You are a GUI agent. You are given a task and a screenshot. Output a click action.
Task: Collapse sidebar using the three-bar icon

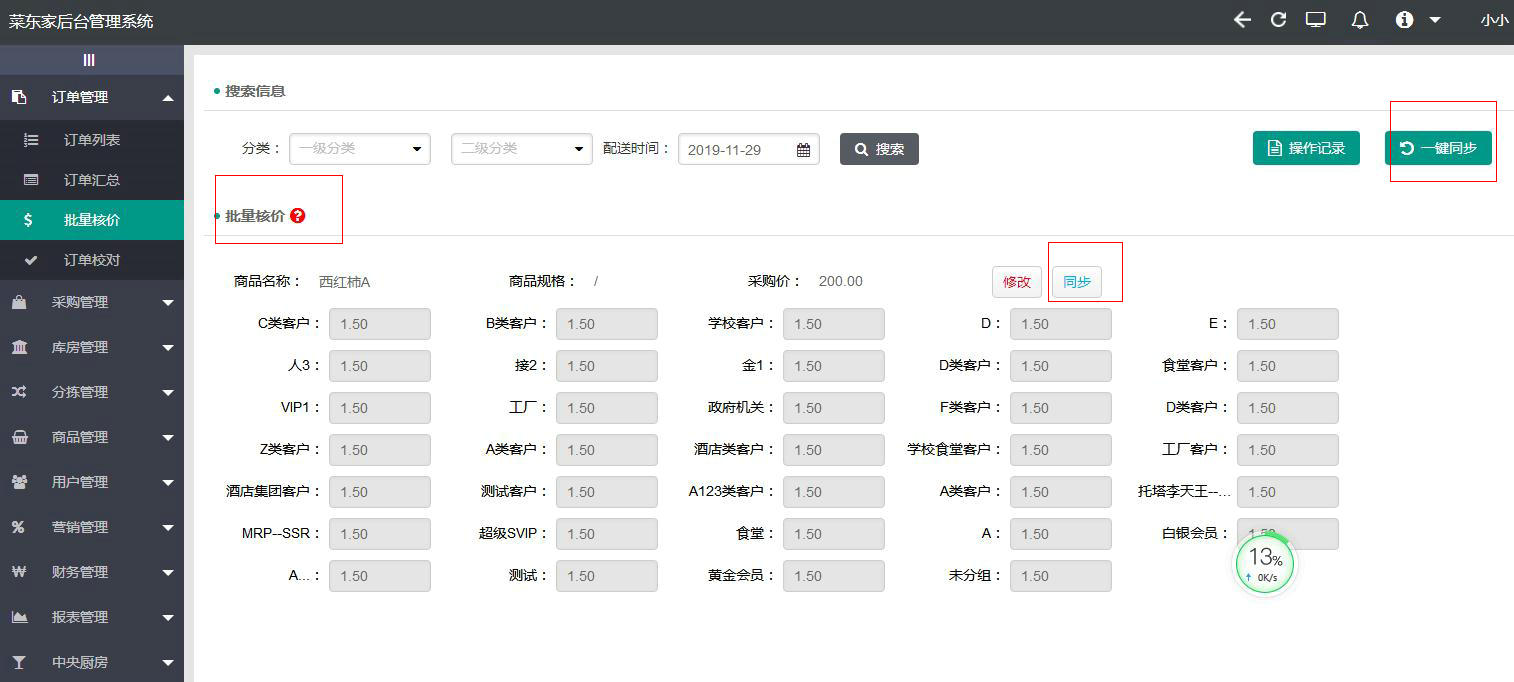coord(89,60)
